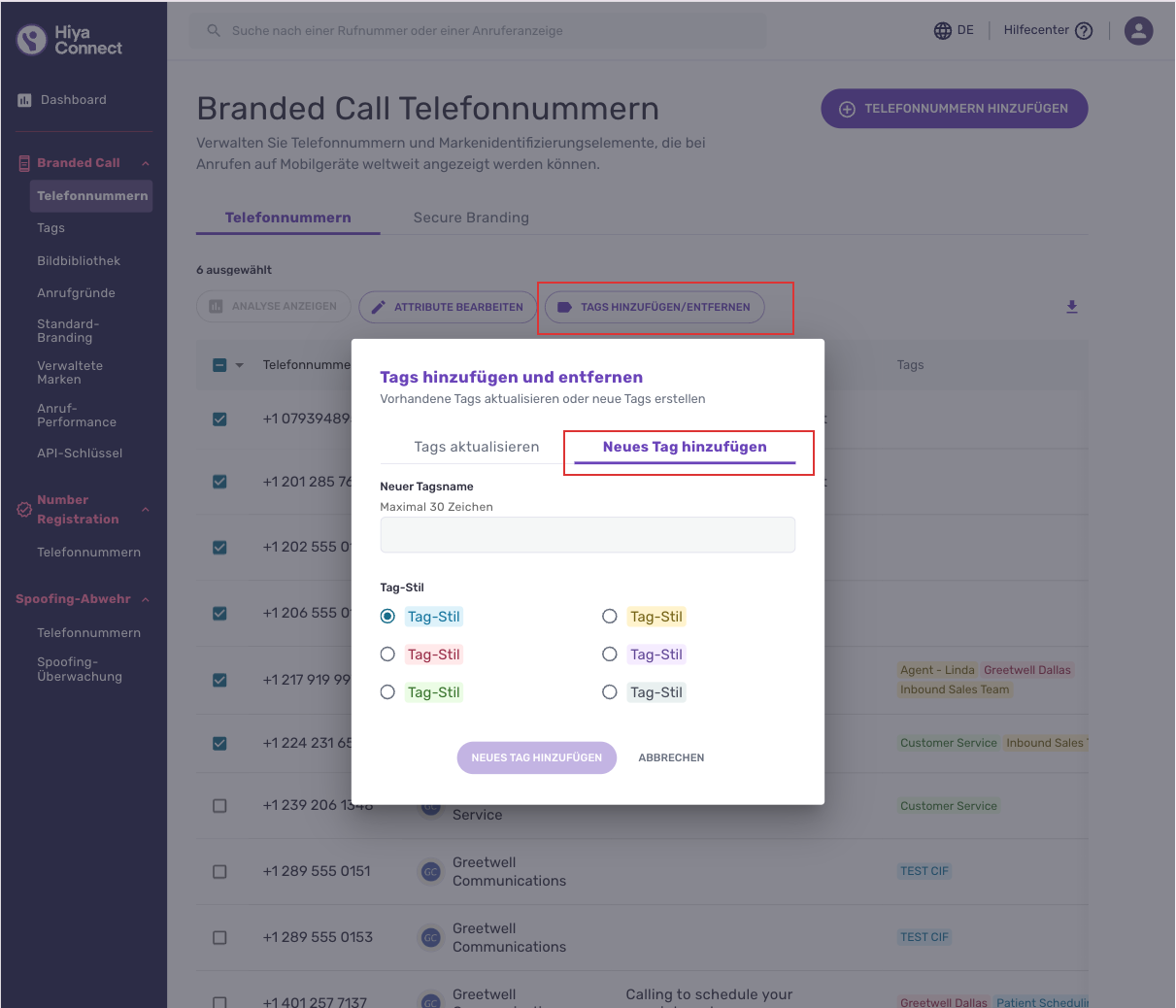Collapse the Branded Call sidebar section
This screenshot has width=1176, height=1008.
coord(146,163)
